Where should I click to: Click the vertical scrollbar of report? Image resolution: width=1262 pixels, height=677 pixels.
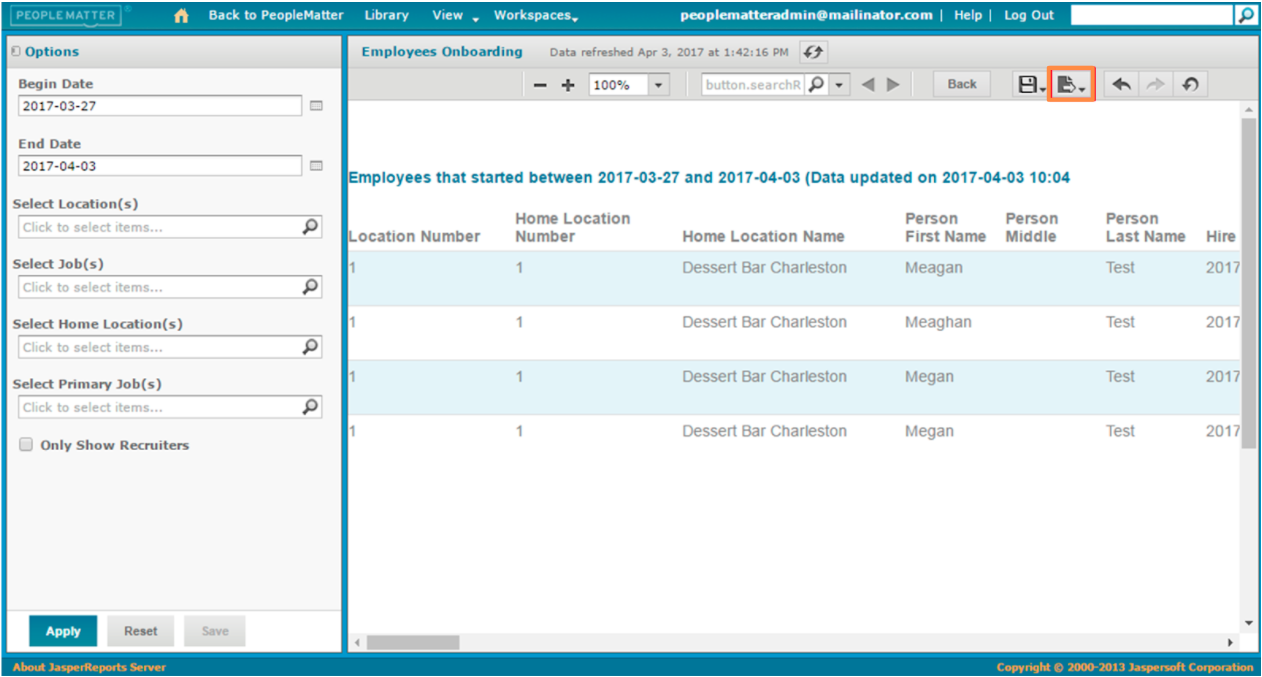pyautogui.click(x=1248, y=283)
